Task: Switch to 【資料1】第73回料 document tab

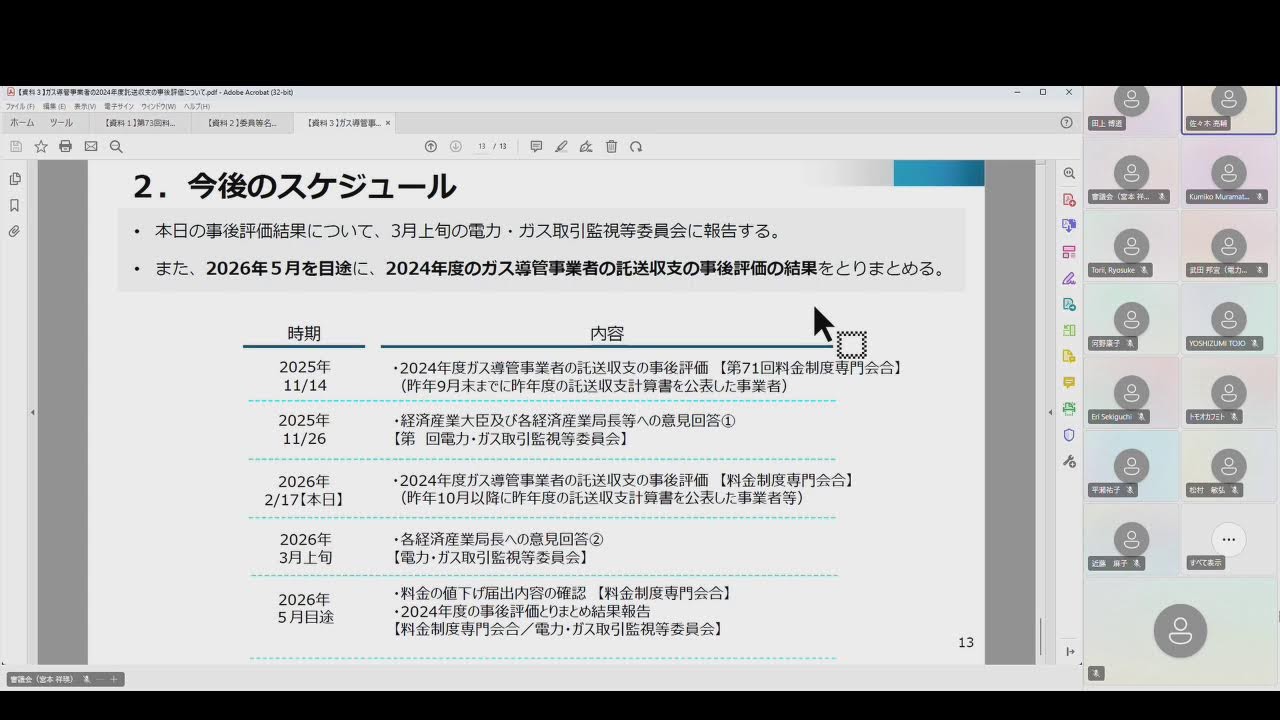Action: click(x=140, y=123)
